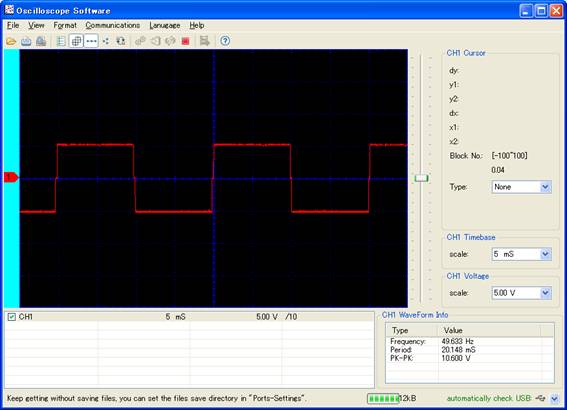This screenshot has width=567, height=410.
Task: Click the dots display mode toolbar icon
Action: click(106, 41)
